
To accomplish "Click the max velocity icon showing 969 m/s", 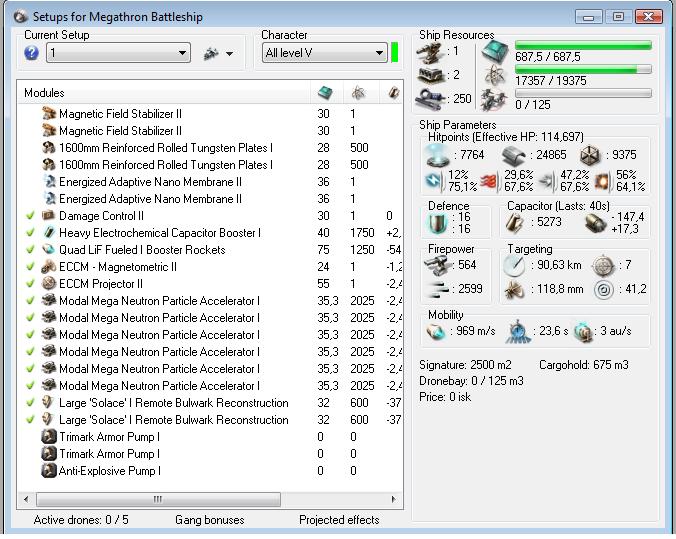I will (x=435, y=332).
